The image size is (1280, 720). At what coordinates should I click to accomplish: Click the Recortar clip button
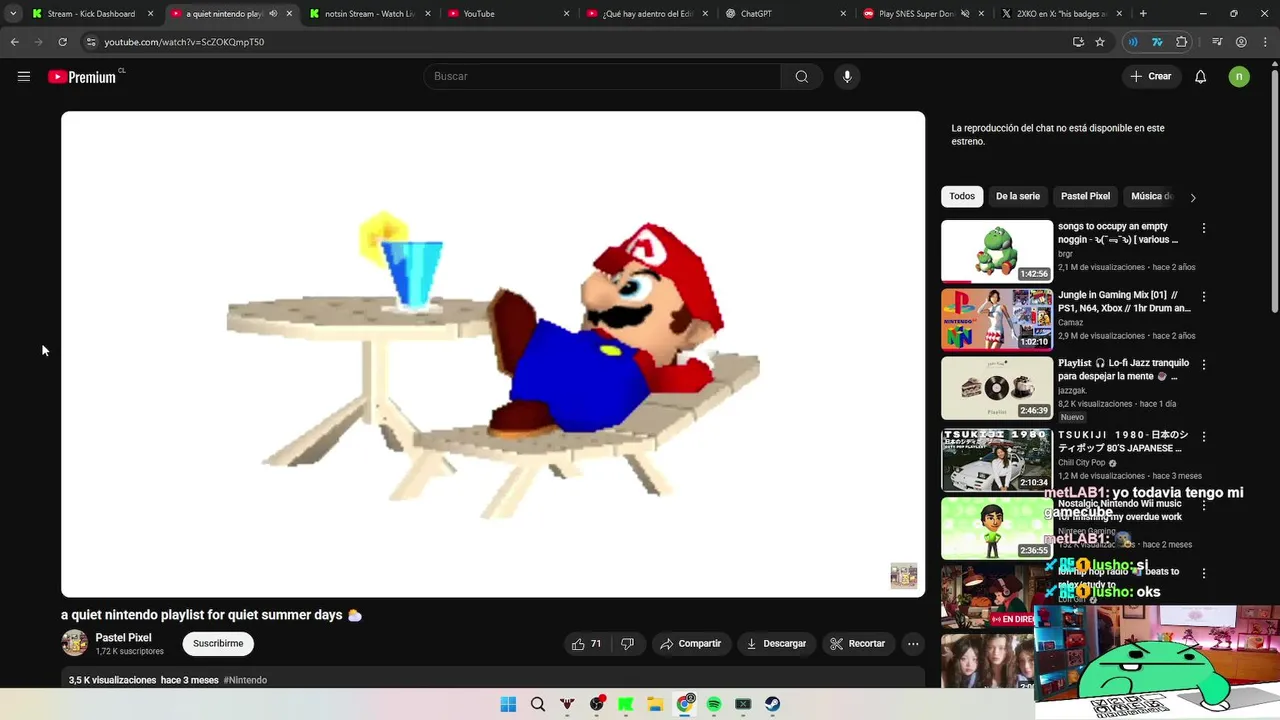pos(858,644)
